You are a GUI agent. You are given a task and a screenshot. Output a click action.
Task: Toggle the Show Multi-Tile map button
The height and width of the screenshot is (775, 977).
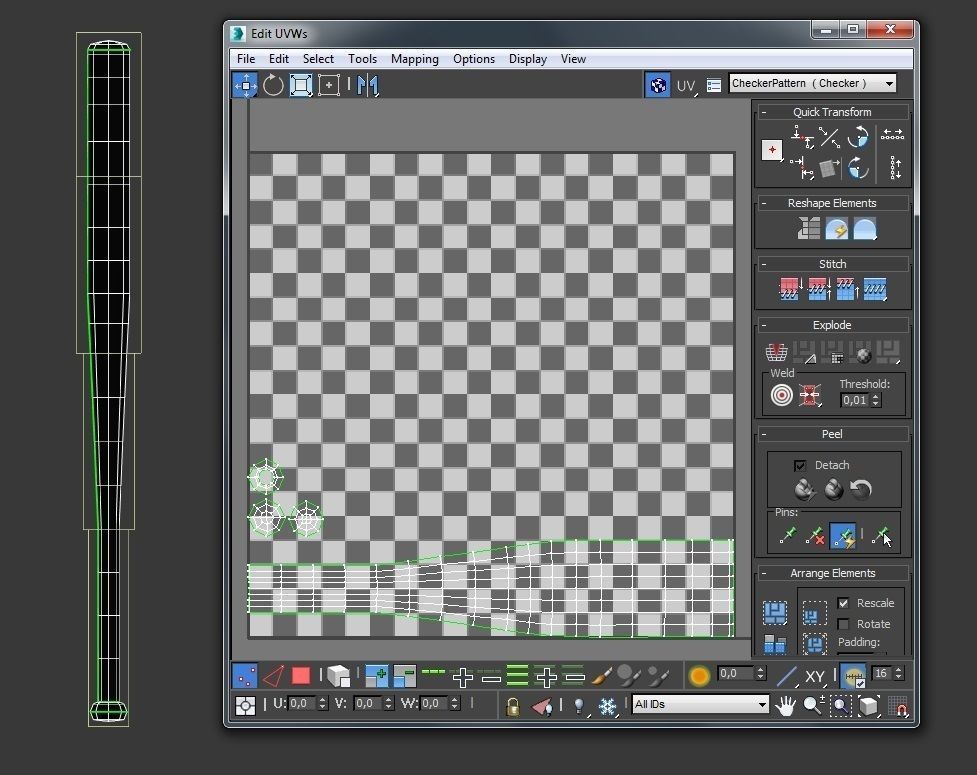658,85
